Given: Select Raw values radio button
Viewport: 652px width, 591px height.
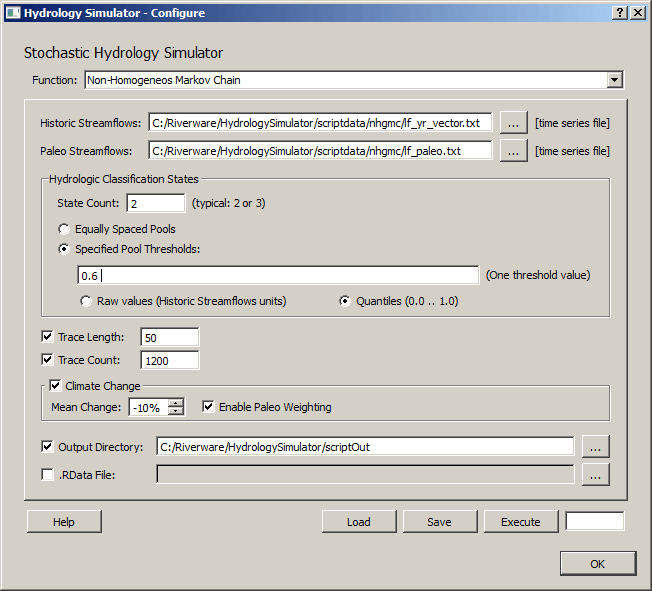Looking at the screenshot, I should click(x=86, y=301).
